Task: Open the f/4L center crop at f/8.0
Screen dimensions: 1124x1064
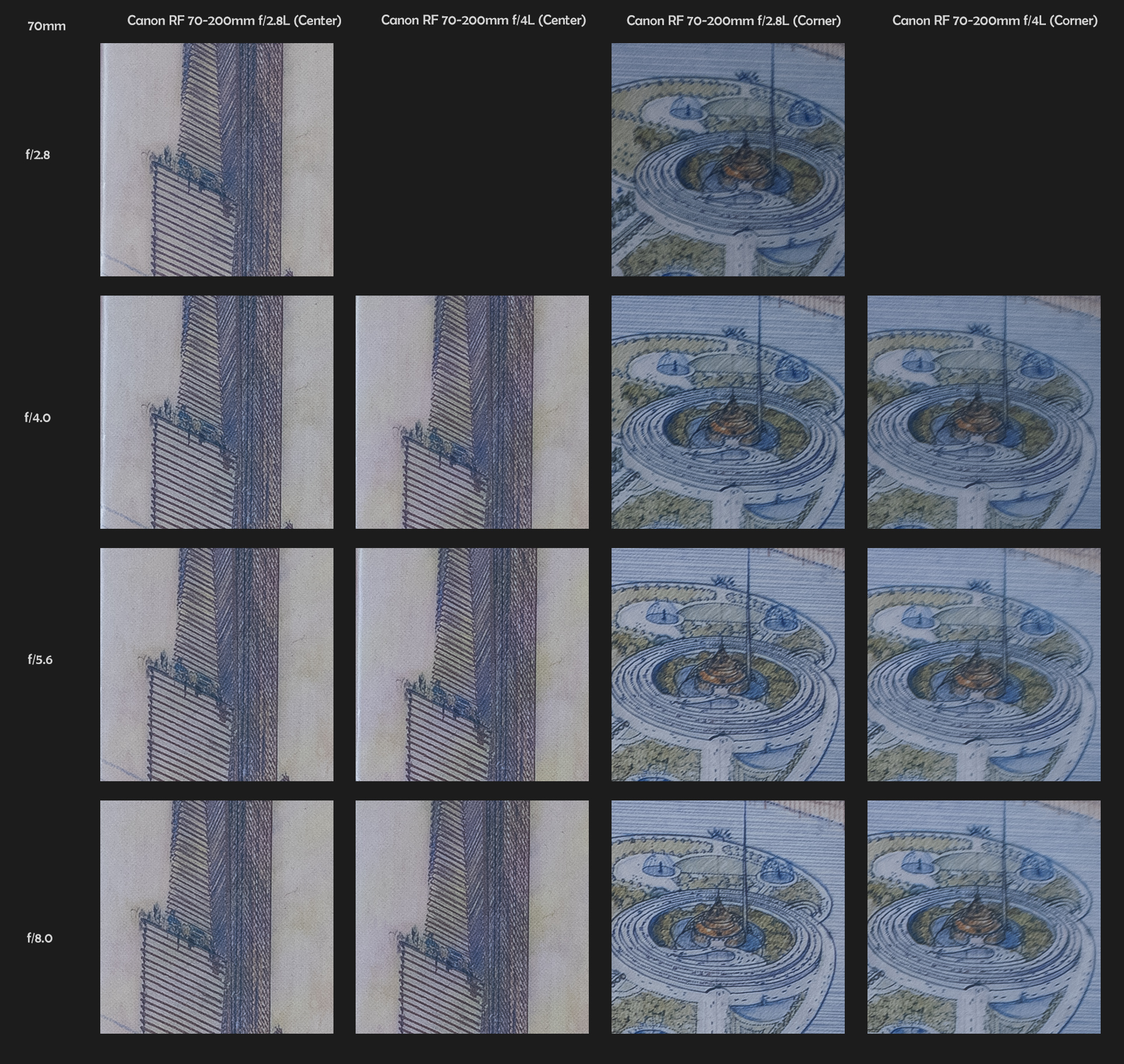Action: coord(472,917)
